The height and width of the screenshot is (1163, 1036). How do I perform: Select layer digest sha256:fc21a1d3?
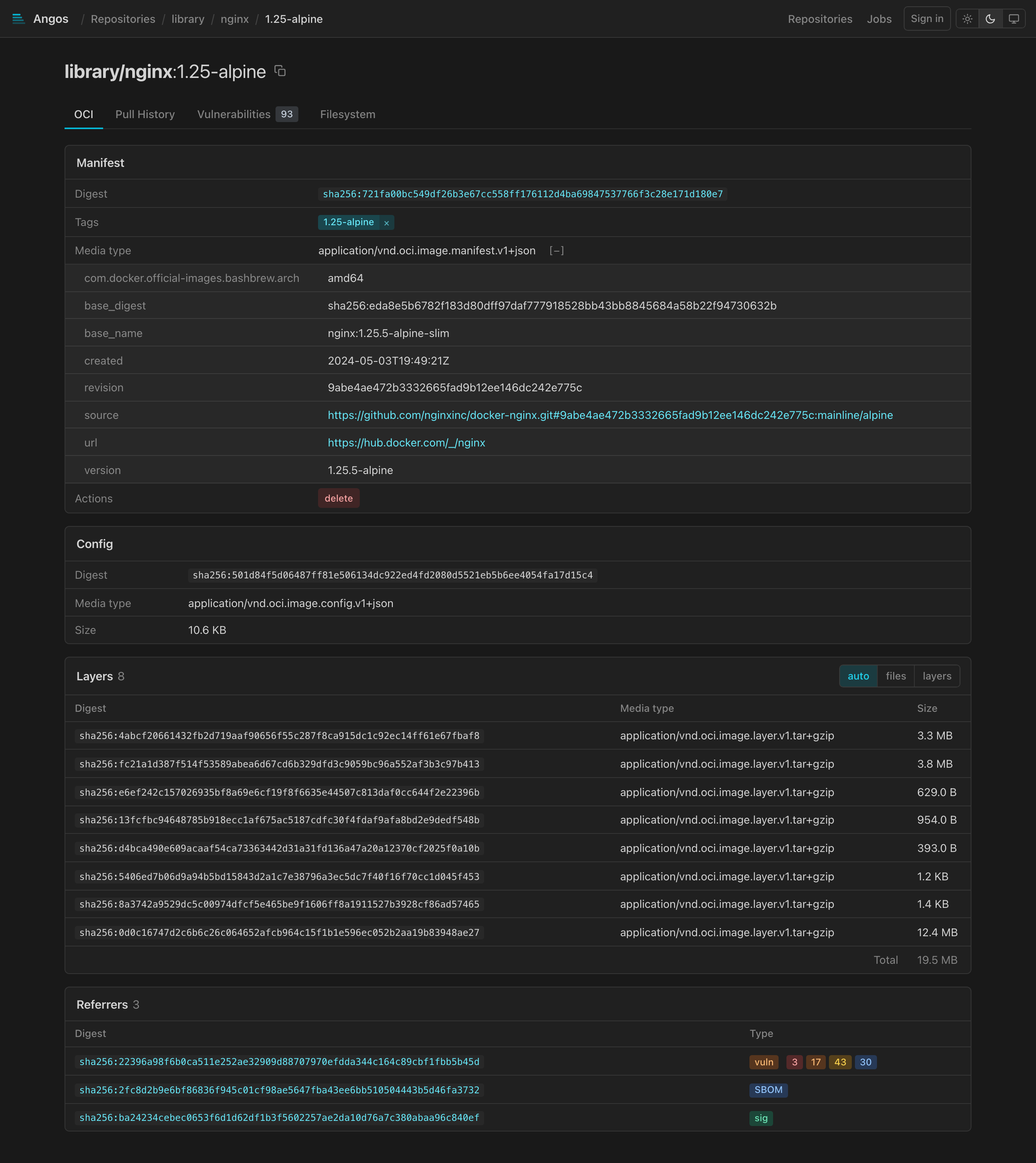pyautogui.click(x=279, y=764)
